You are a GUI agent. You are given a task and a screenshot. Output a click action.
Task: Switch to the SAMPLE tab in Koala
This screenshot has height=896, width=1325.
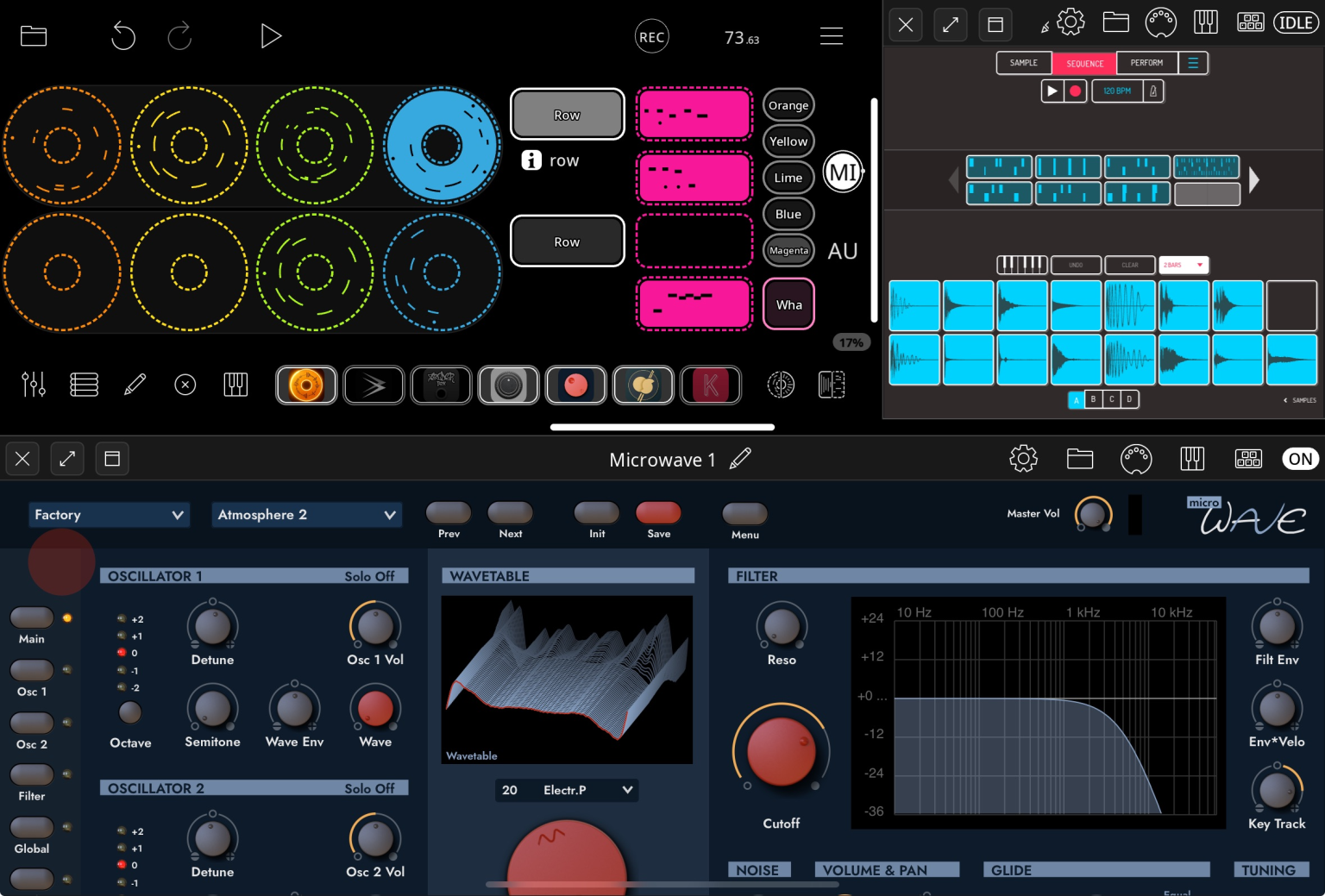[x=1023, y=62]
